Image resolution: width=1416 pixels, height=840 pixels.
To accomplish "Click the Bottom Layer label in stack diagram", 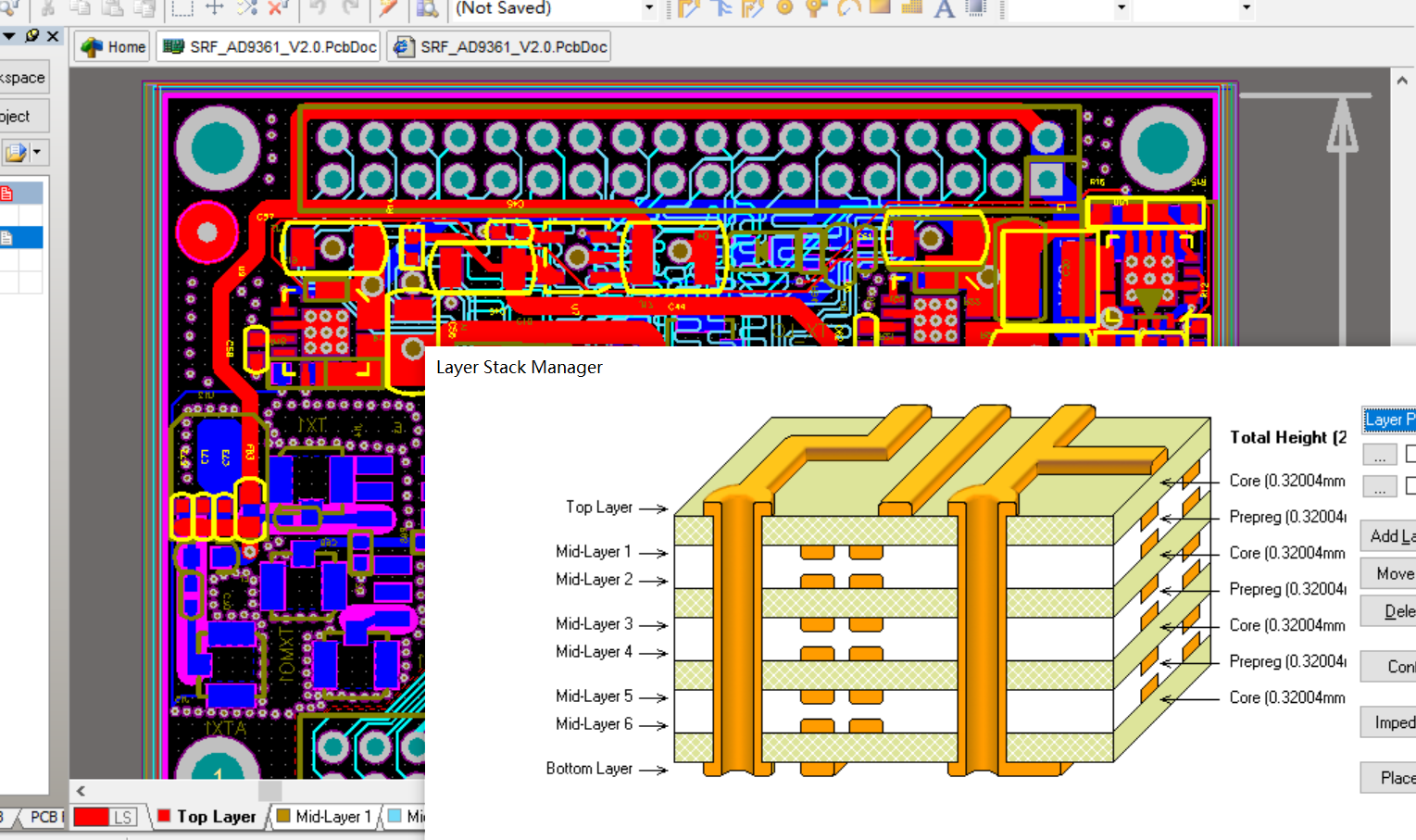I will (589, 768).
